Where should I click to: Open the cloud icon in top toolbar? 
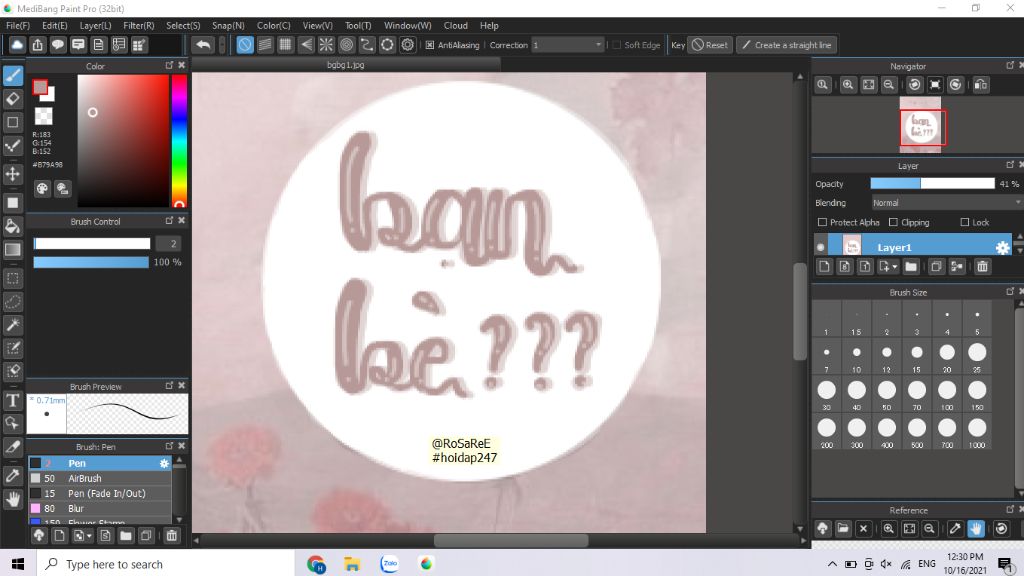pyautogui.click(x=17, y=45)
